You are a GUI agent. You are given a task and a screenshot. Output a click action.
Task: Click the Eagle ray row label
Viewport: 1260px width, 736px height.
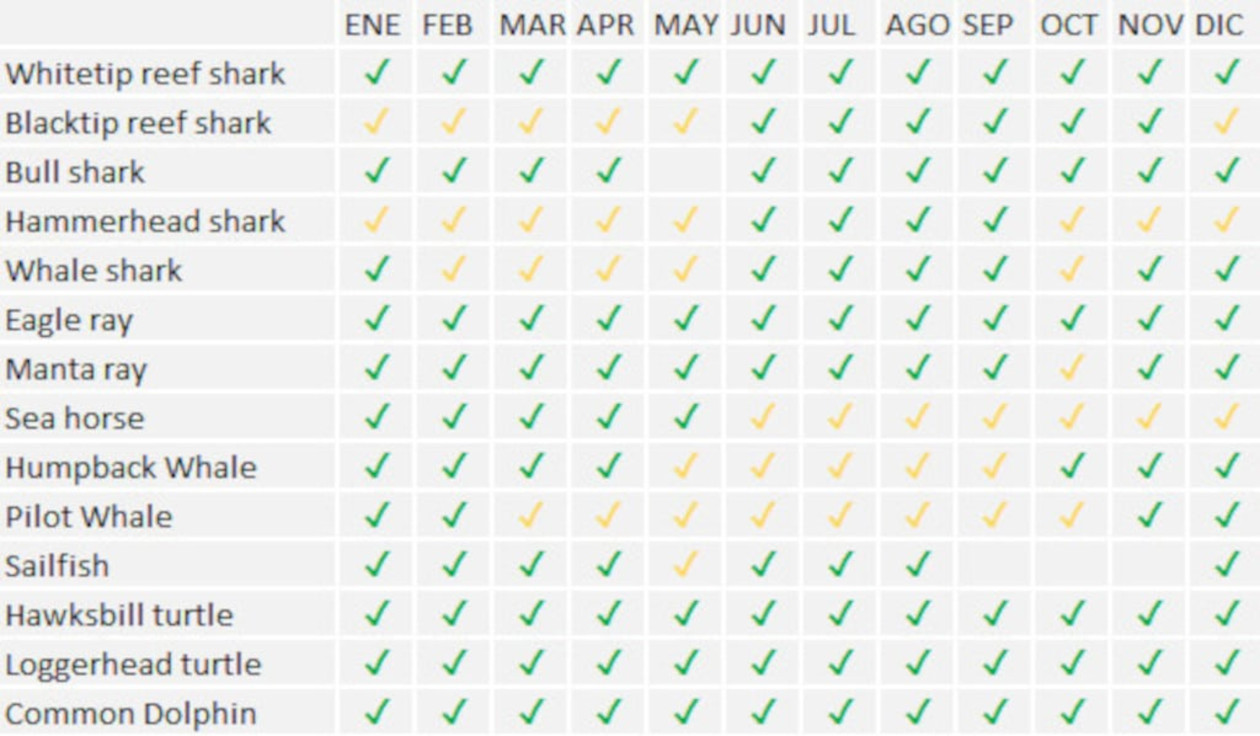coord(69,320)
